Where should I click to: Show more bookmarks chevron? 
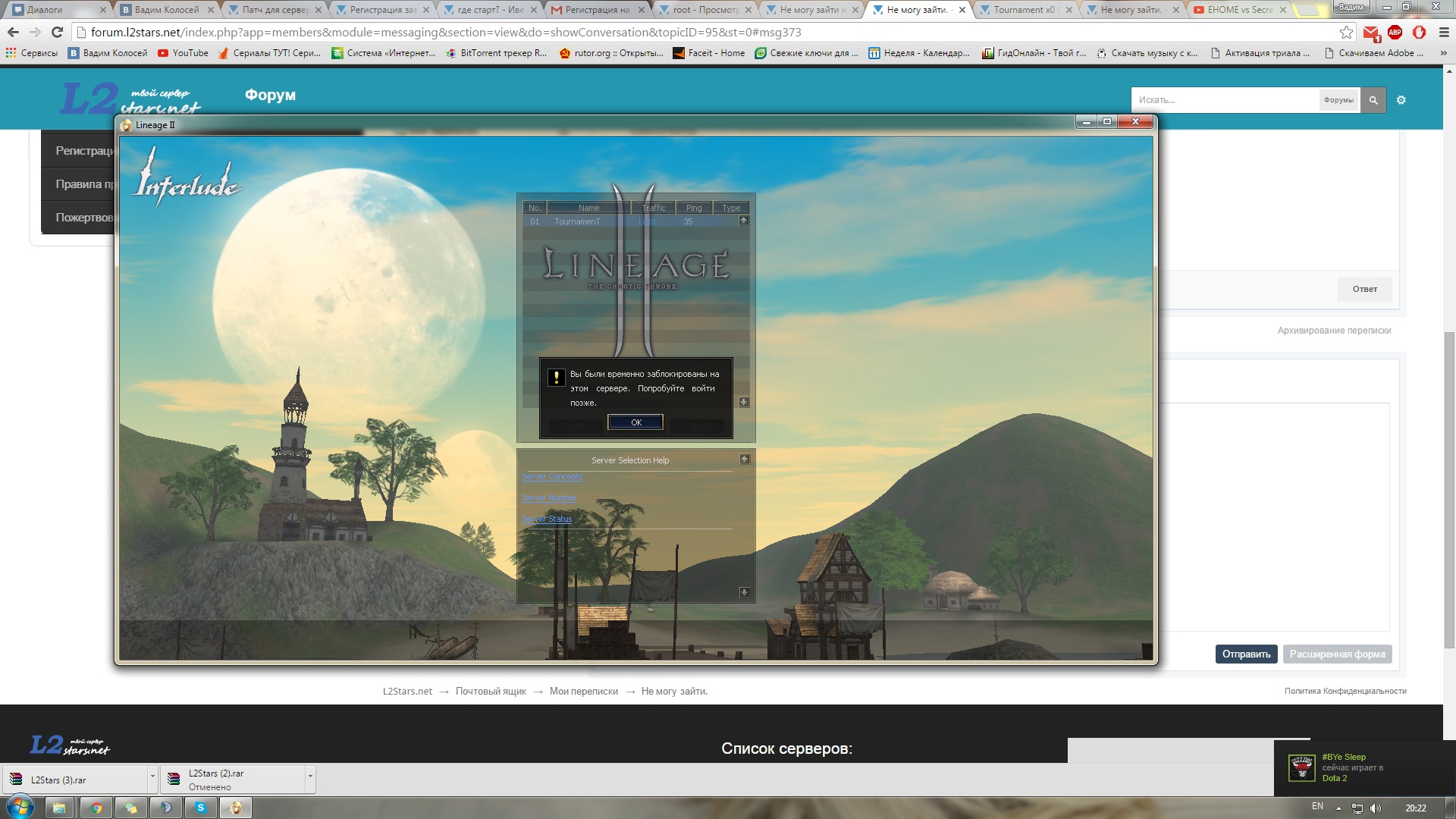1443,53
